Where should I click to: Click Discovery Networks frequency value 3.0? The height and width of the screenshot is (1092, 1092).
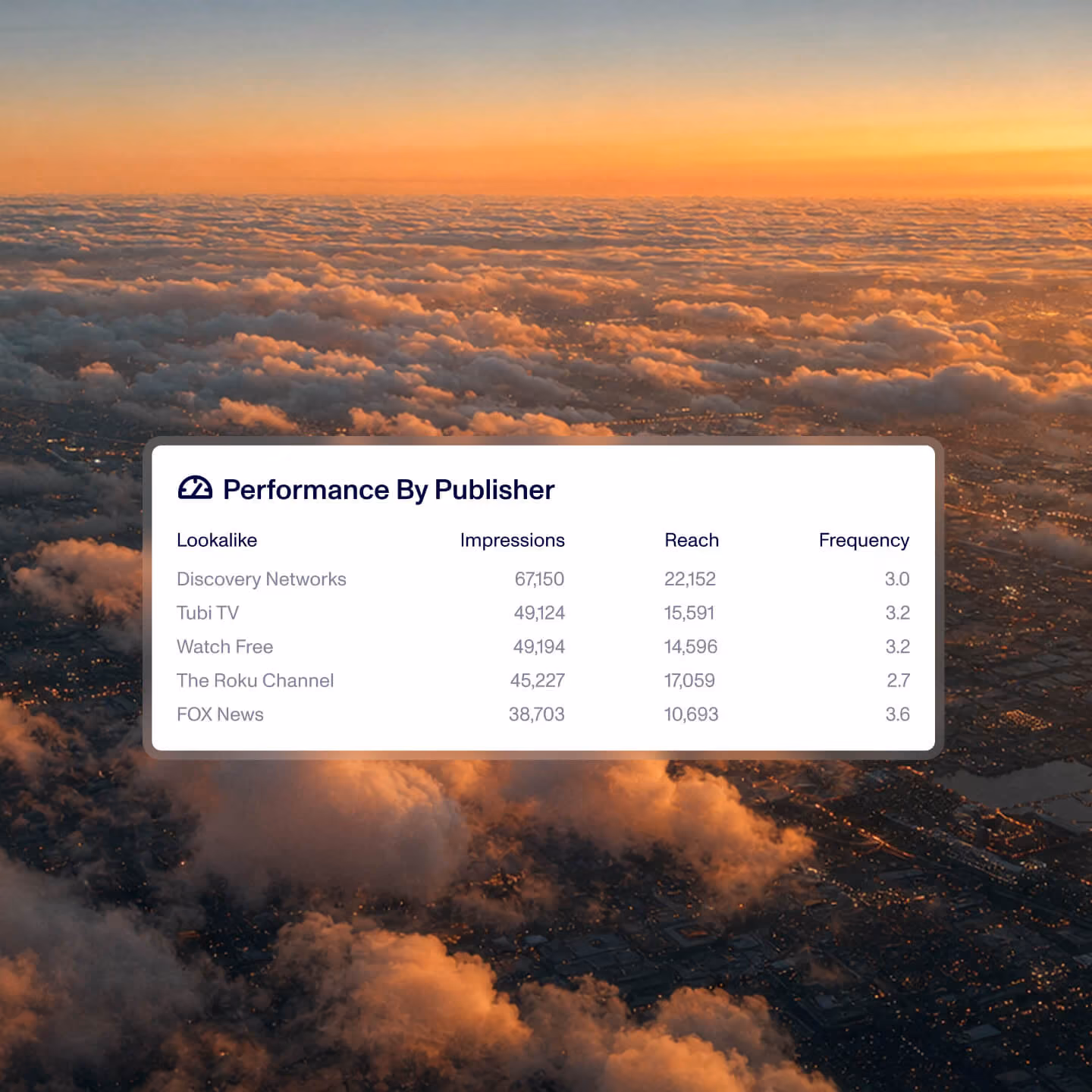897,579
